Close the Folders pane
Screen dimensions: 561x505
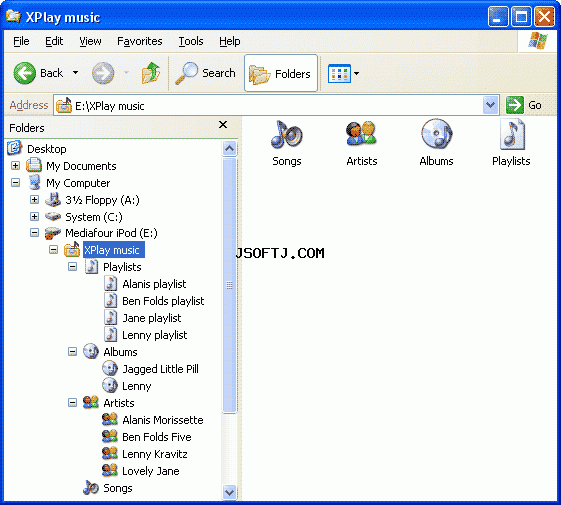click(223, 125)
